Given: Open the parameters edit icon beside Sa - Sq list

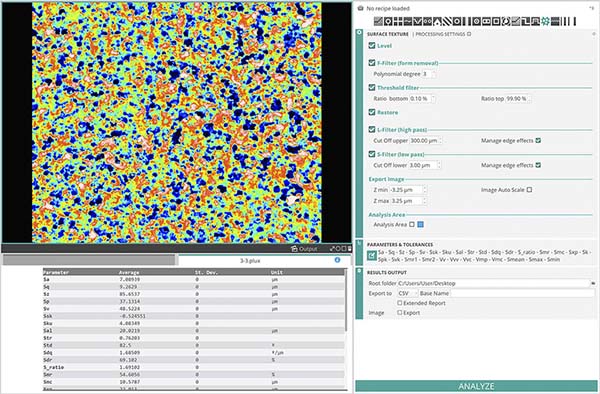Looking at the screenshot, I should tap(372, 256).
